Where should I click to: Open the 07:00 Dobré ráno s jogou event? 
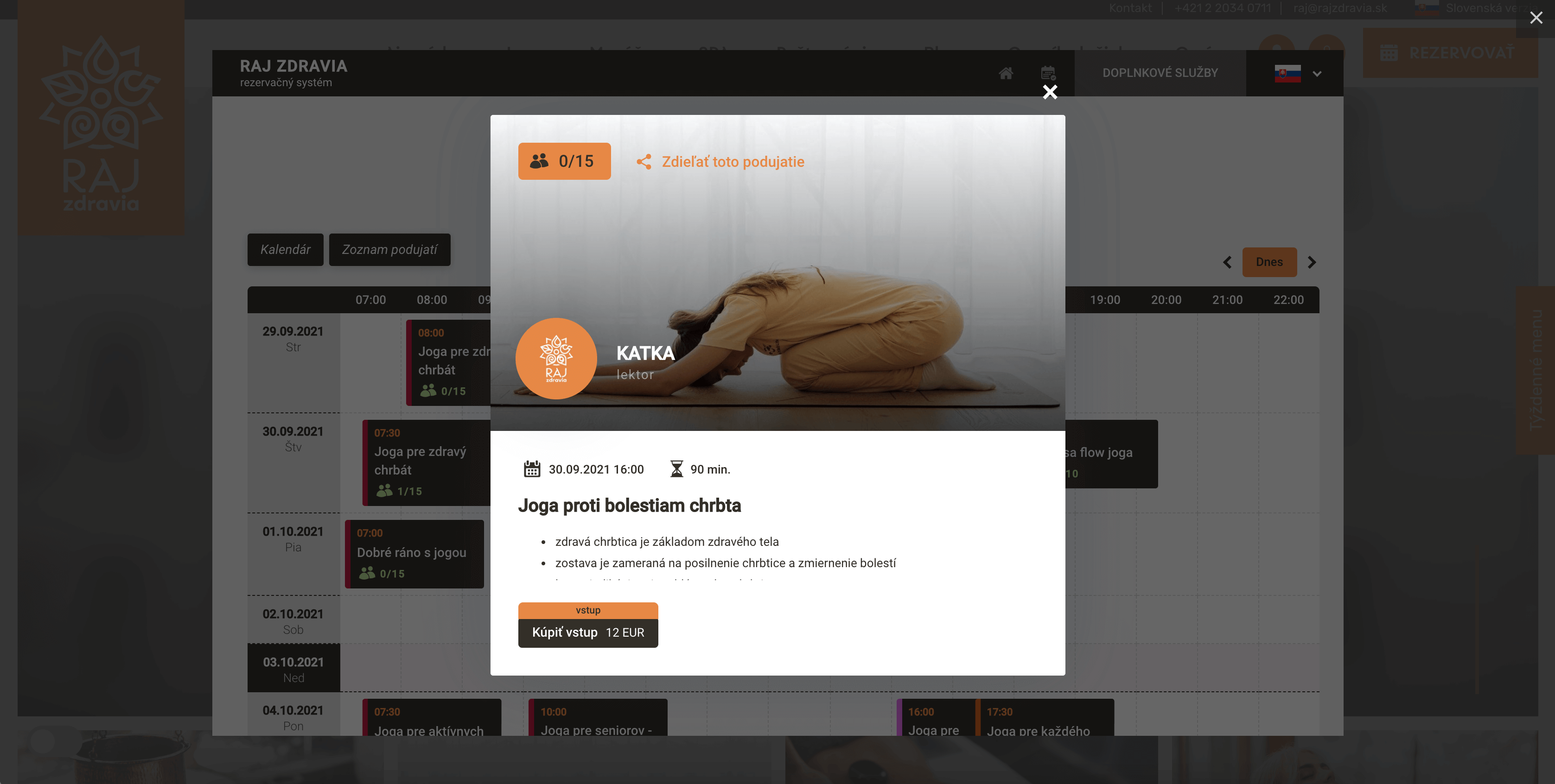pos(414,554)
